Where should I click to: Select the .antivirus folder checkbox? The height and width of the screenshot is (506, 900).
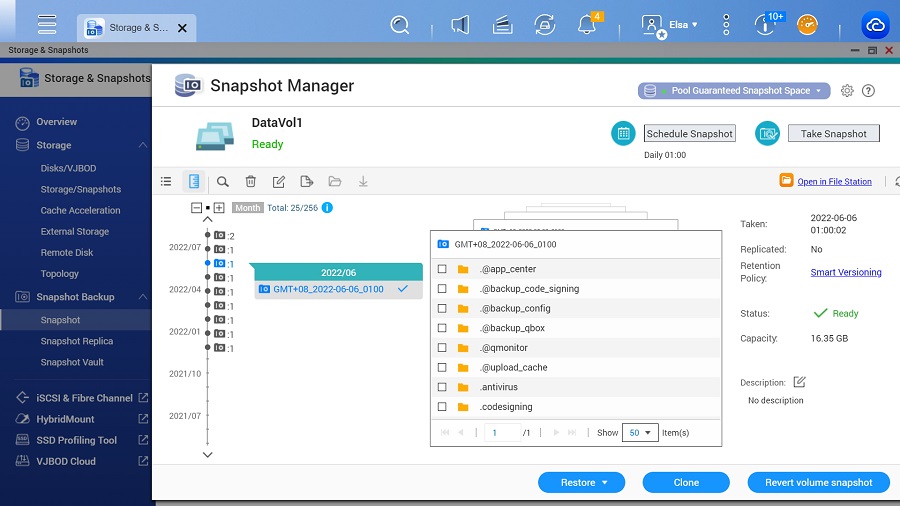[x=442, y=387]
